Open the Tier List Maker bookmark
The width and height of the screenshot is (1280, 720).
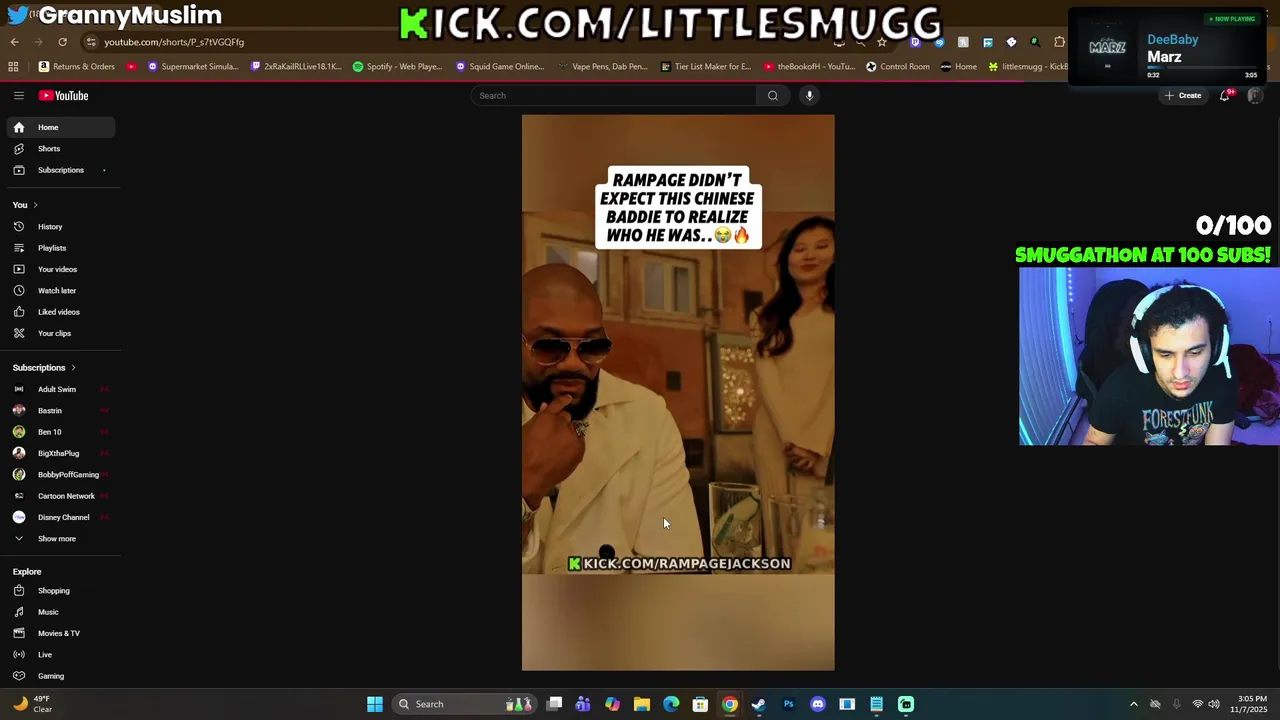click(706, 67)
